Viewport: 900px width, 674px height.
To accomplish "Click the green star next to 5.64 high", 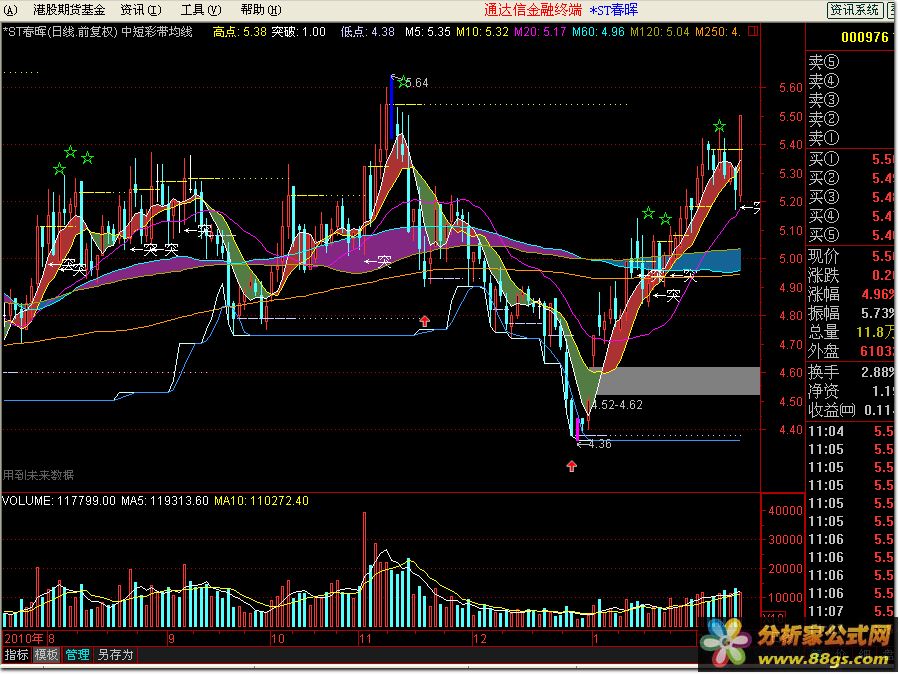I will point(402,81).
